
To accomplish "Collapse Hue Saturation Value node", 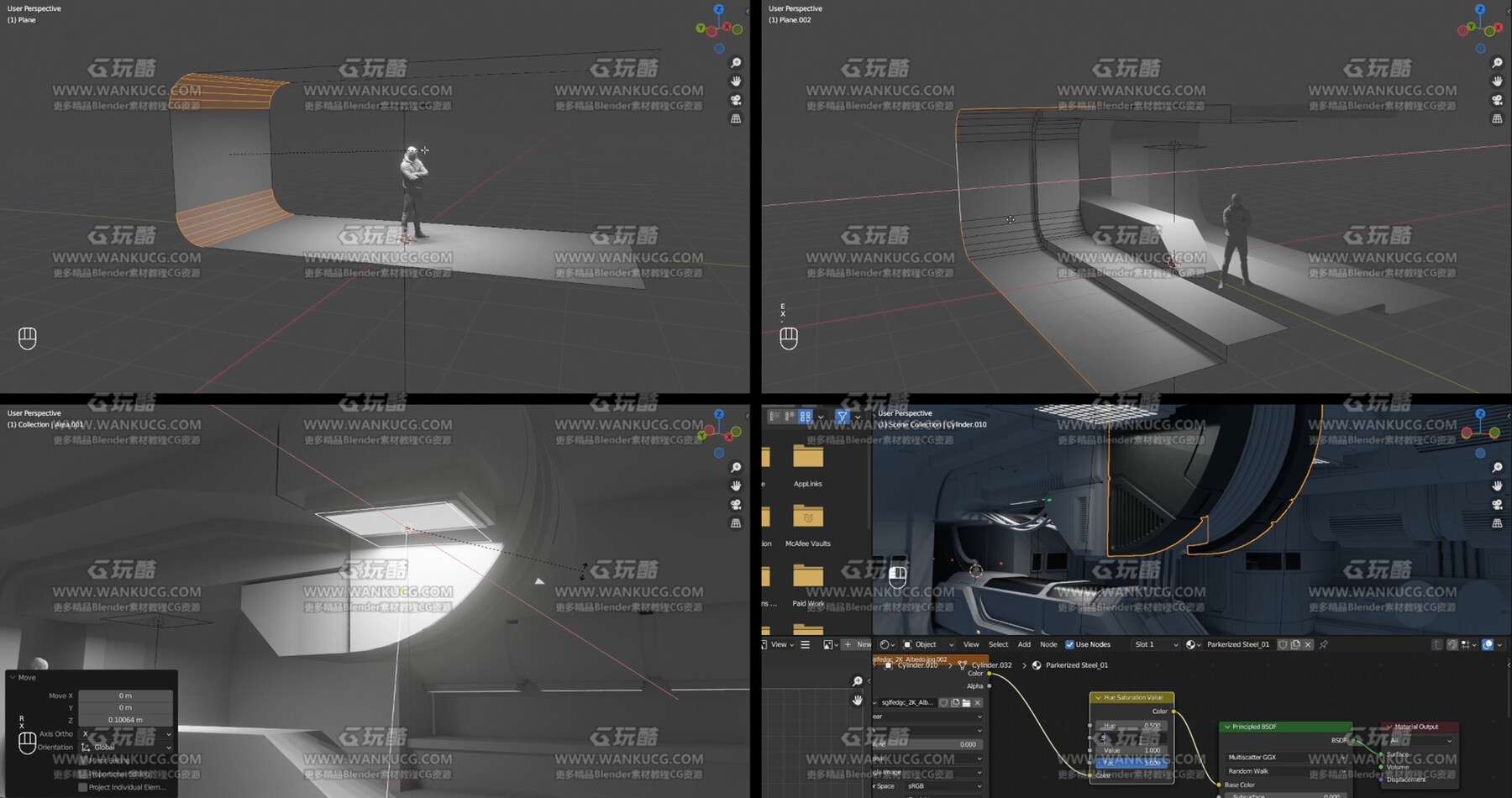I will click(x=1098, y=698).
